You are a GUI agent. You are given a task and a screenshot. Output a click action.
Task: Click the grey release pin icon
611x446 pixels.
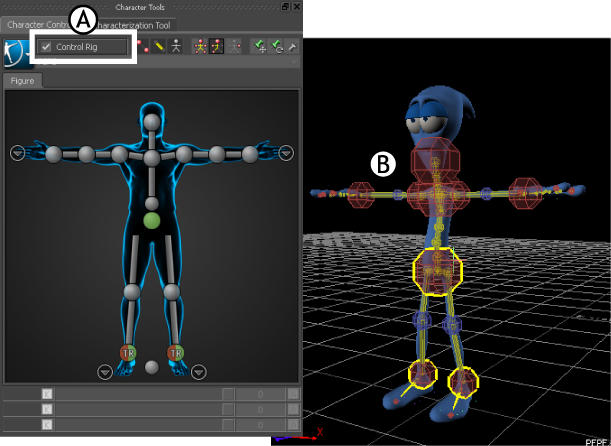pyautogui.click(x=292, y=47)
